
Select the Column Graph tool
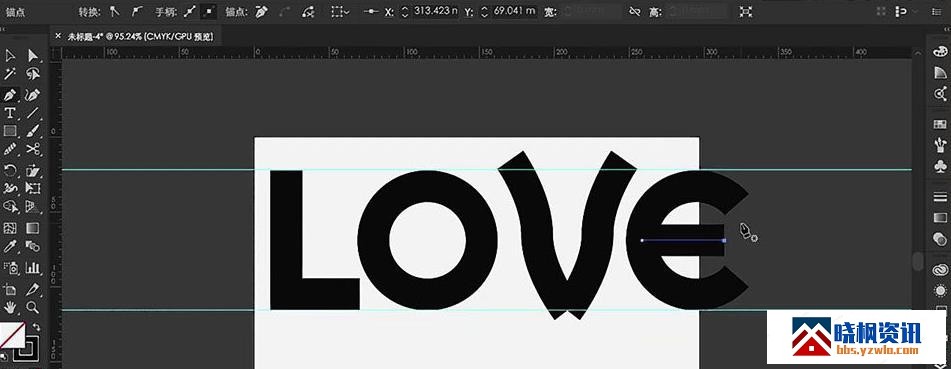pos(33,267)
